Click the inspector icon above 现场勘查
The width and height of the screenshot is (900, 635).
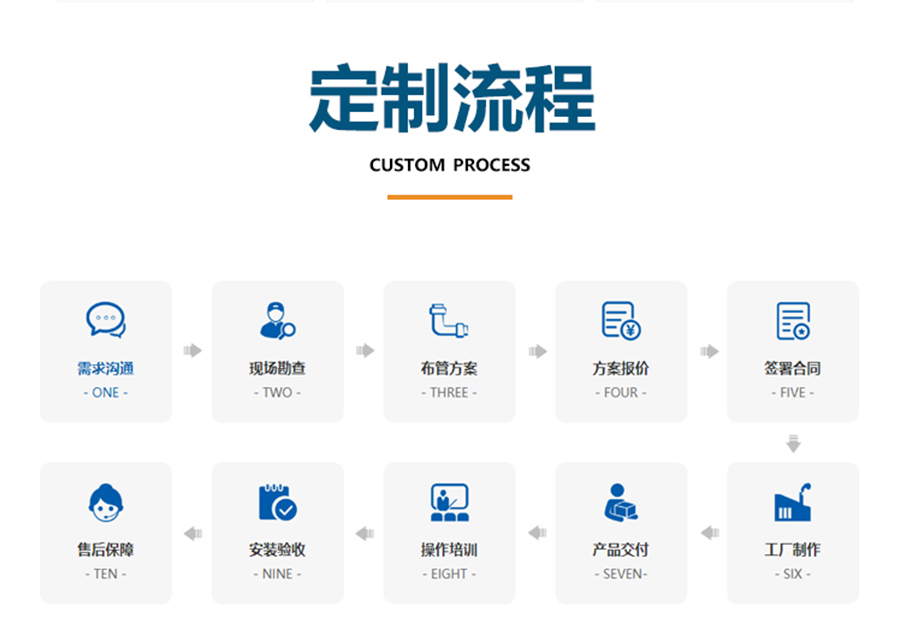point(277,321)
